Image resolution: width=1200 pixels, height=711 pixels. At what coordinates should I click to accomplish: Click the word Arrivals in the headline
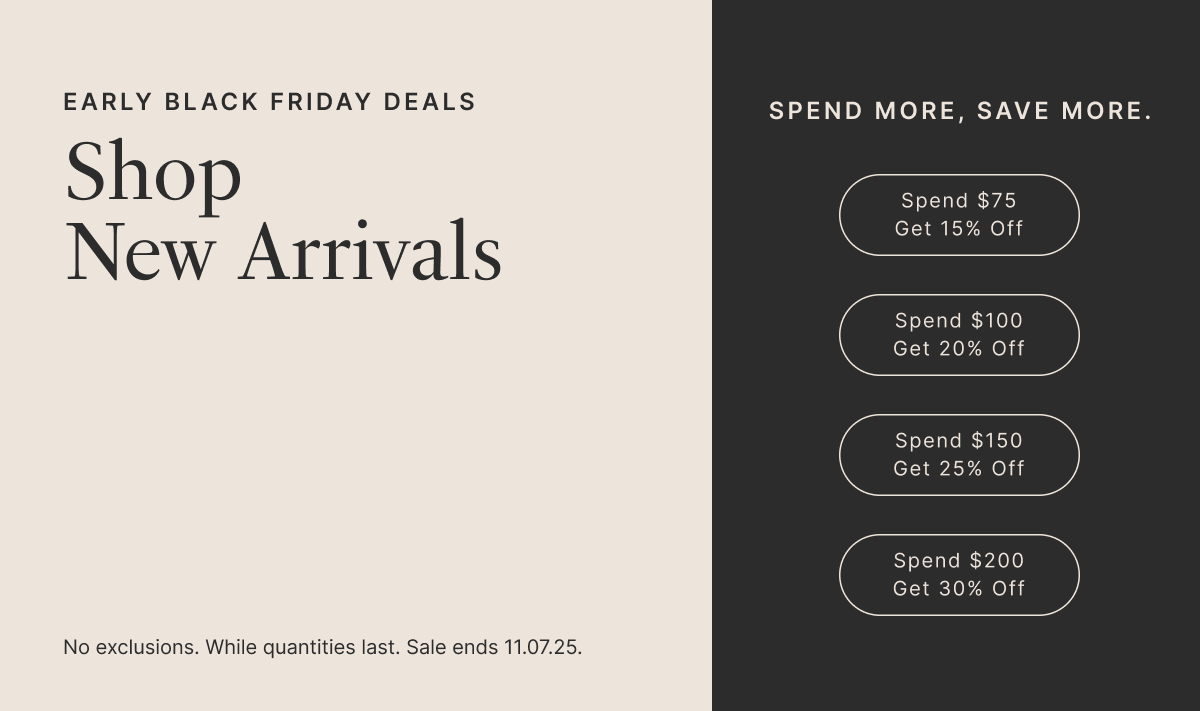point(370,252)
